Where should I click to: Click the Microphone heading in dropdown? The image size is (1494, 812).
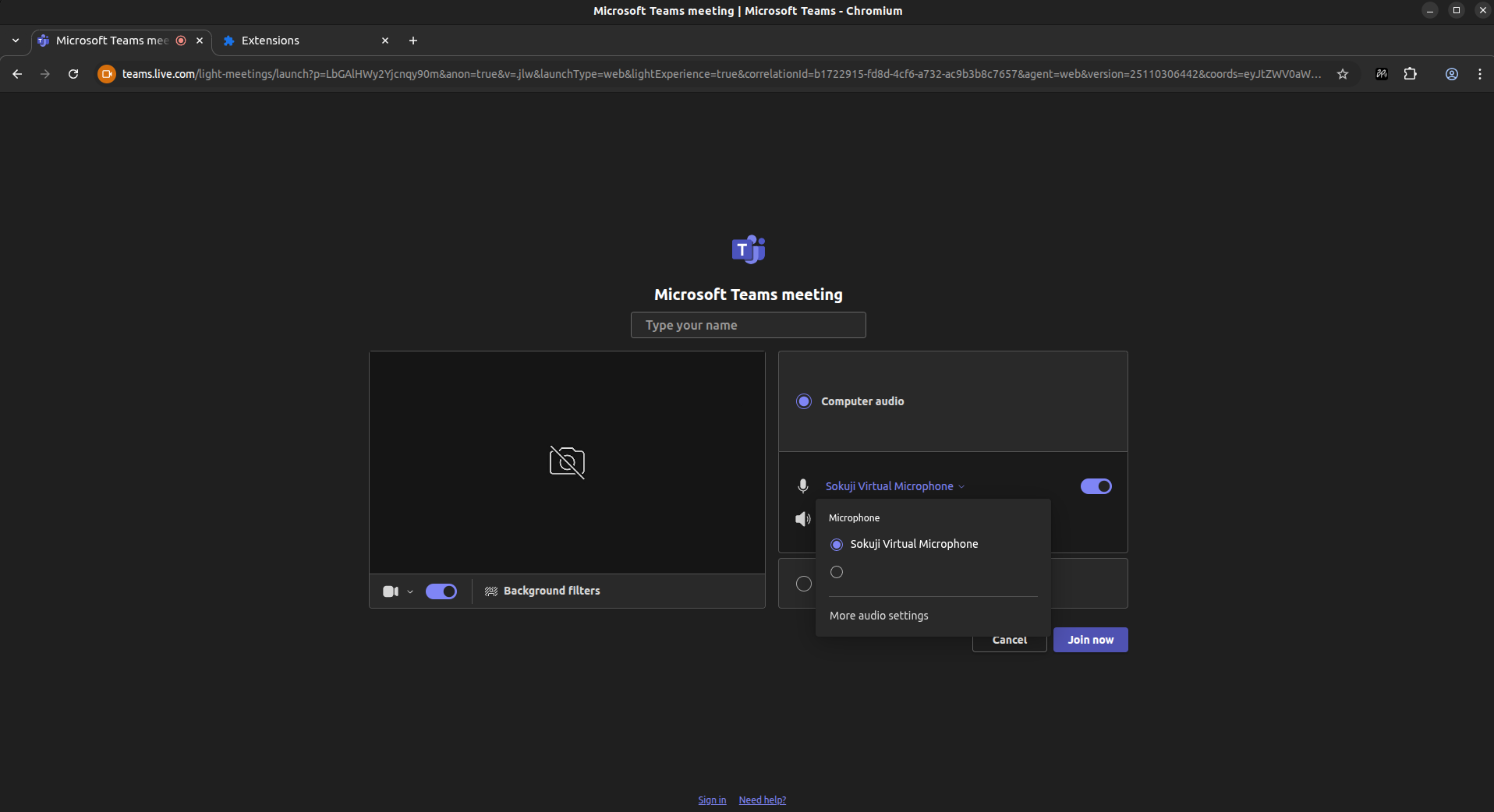tap(854, 518)
